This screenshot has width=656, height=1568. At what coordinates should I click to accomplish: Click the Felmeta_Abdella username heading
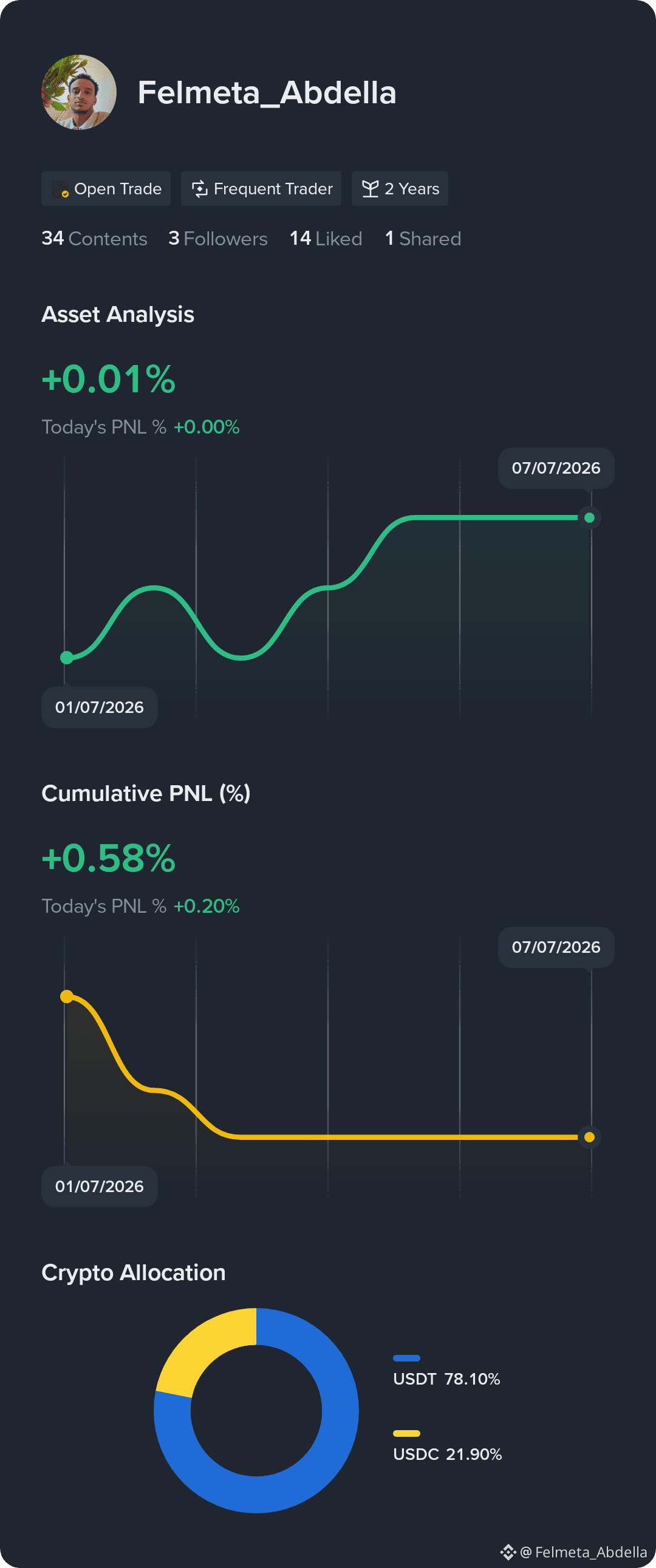point(267,93)
